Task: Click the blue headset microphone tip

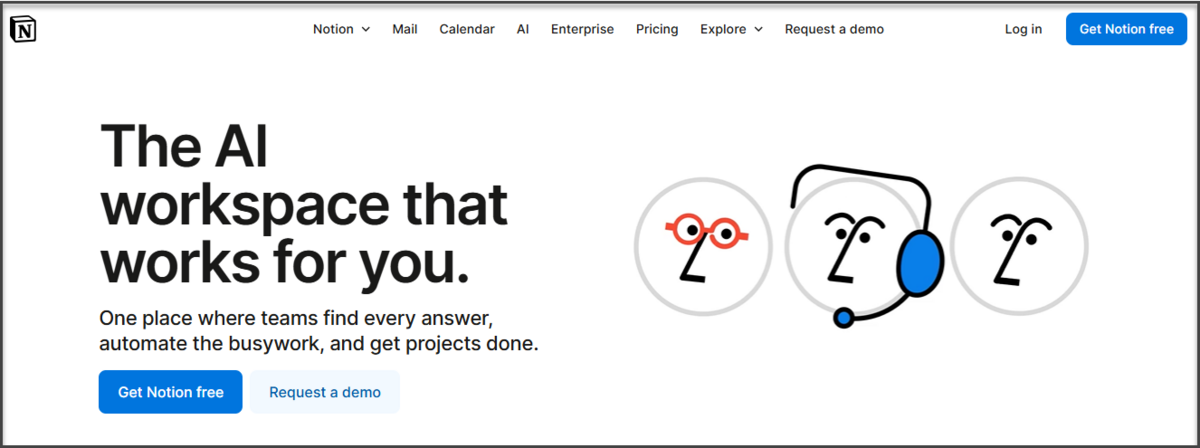Action: coord(844,318)
